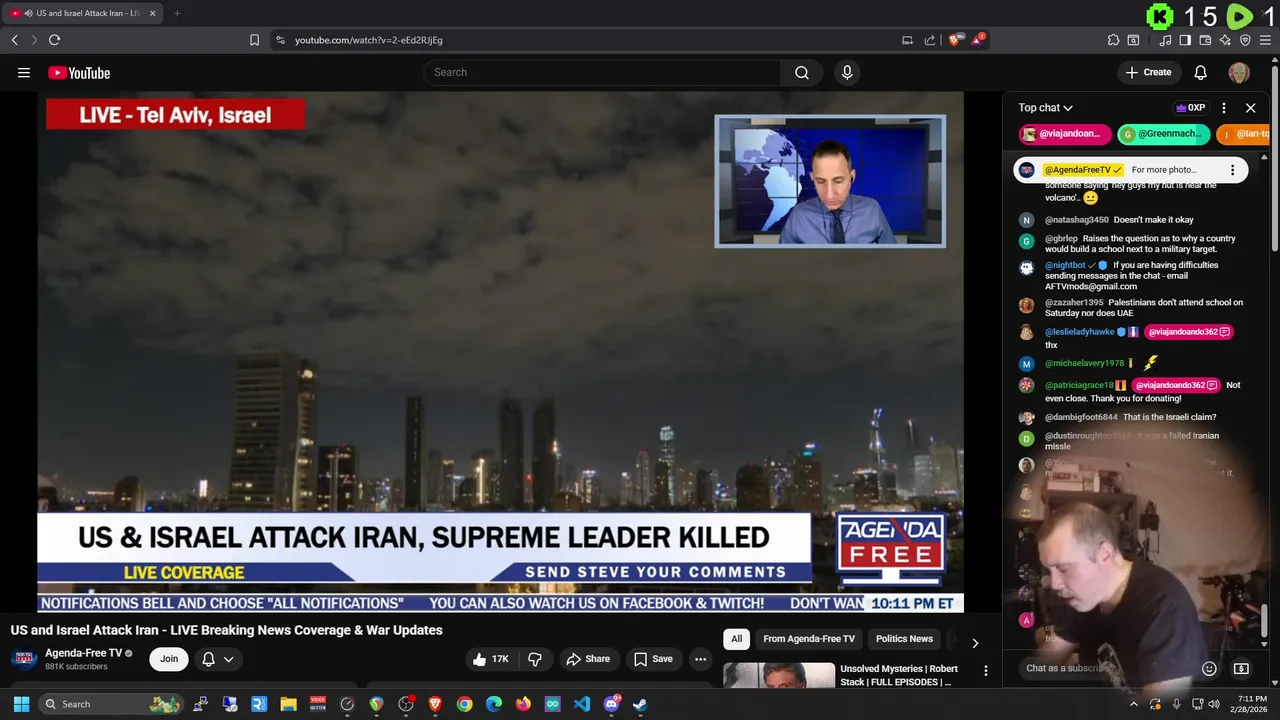The image size is (1280, 720).
Task: Bookmark this page in address bar
Action: 254,40
